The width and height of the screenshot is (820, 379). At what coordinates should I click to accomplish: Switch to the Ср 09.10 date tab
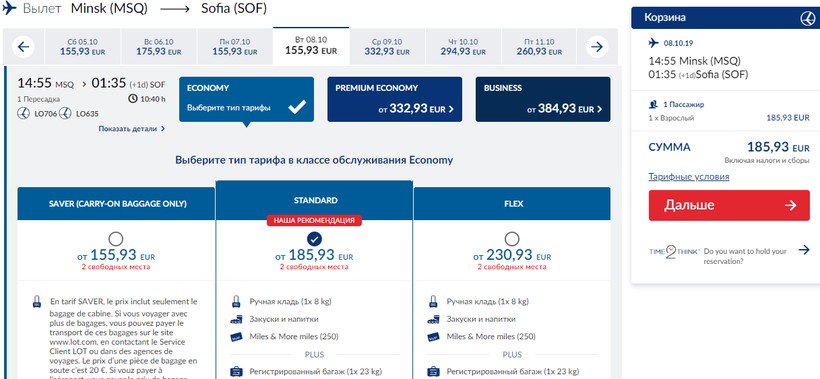point(388,47)
